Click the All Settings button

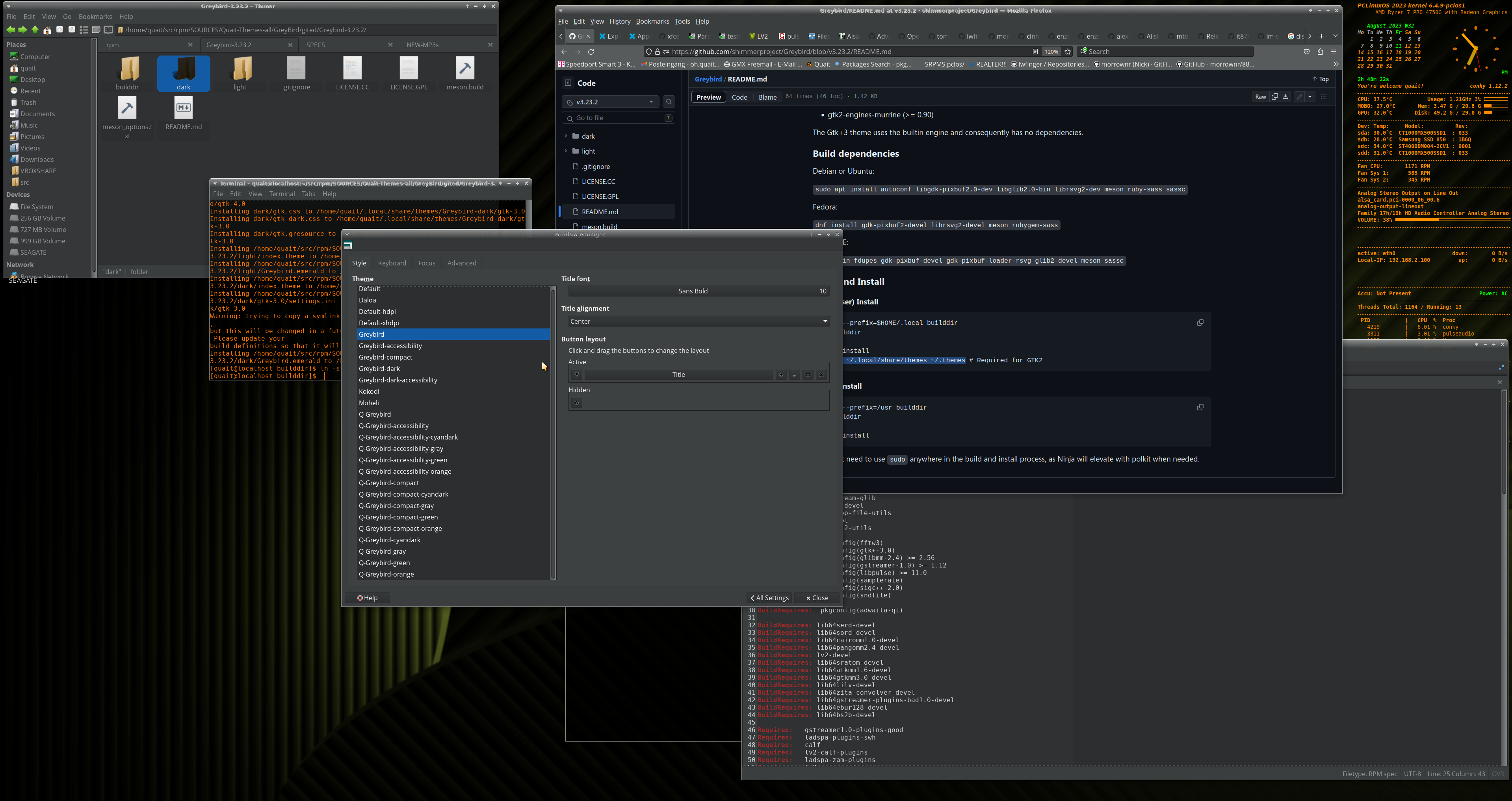[x=769, y=598]
